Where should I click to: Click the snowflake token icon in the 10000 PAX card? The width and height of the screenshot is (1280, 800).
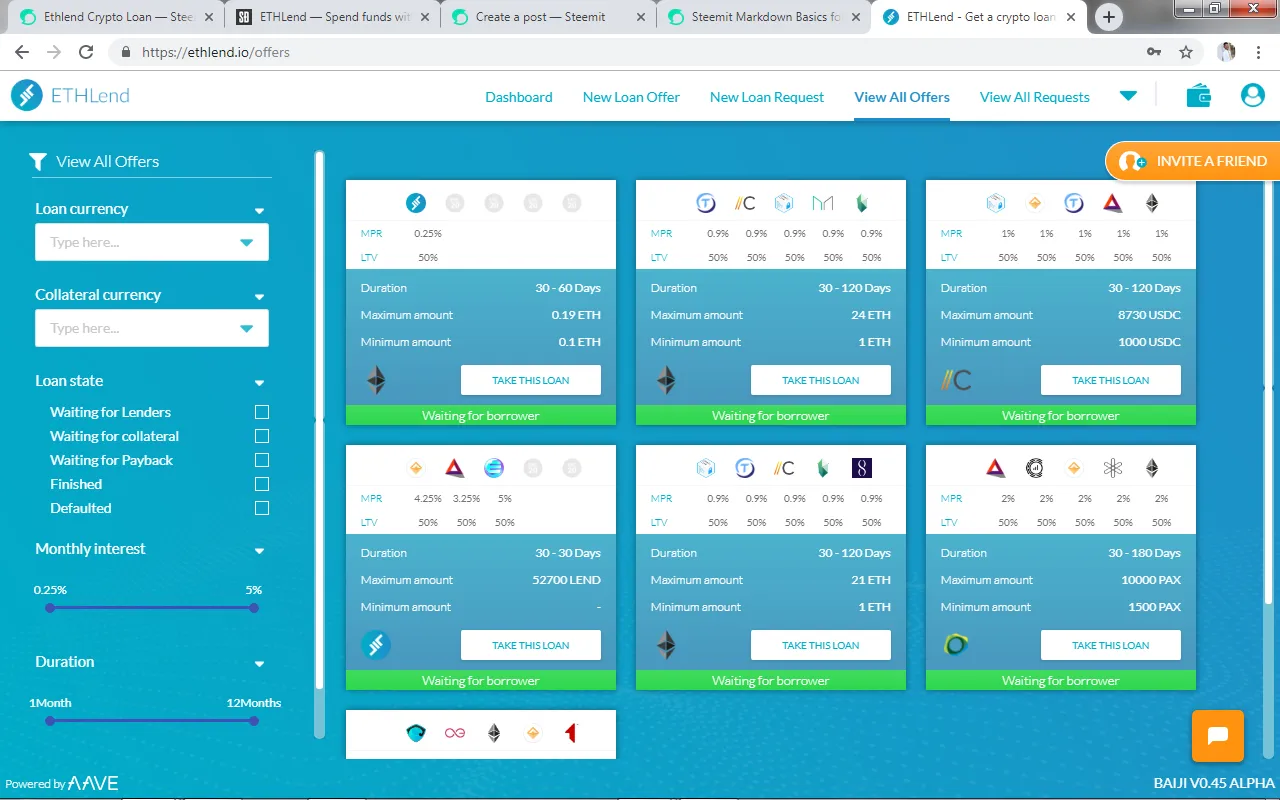[1113, 468]
